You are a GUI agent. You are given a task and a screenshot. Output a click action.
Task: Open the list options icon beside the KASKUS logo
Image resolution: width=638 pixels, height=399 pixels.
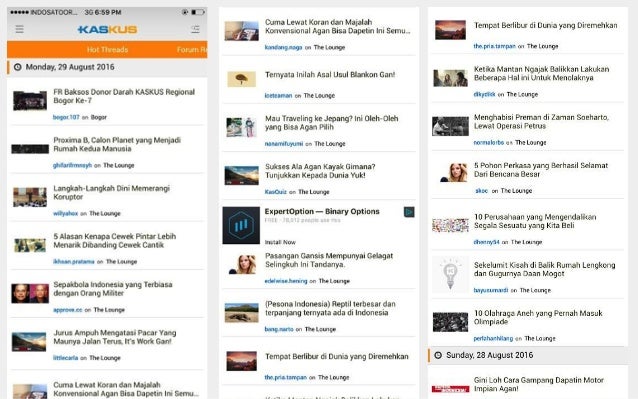pyautogui.click(x=195, y=29)
